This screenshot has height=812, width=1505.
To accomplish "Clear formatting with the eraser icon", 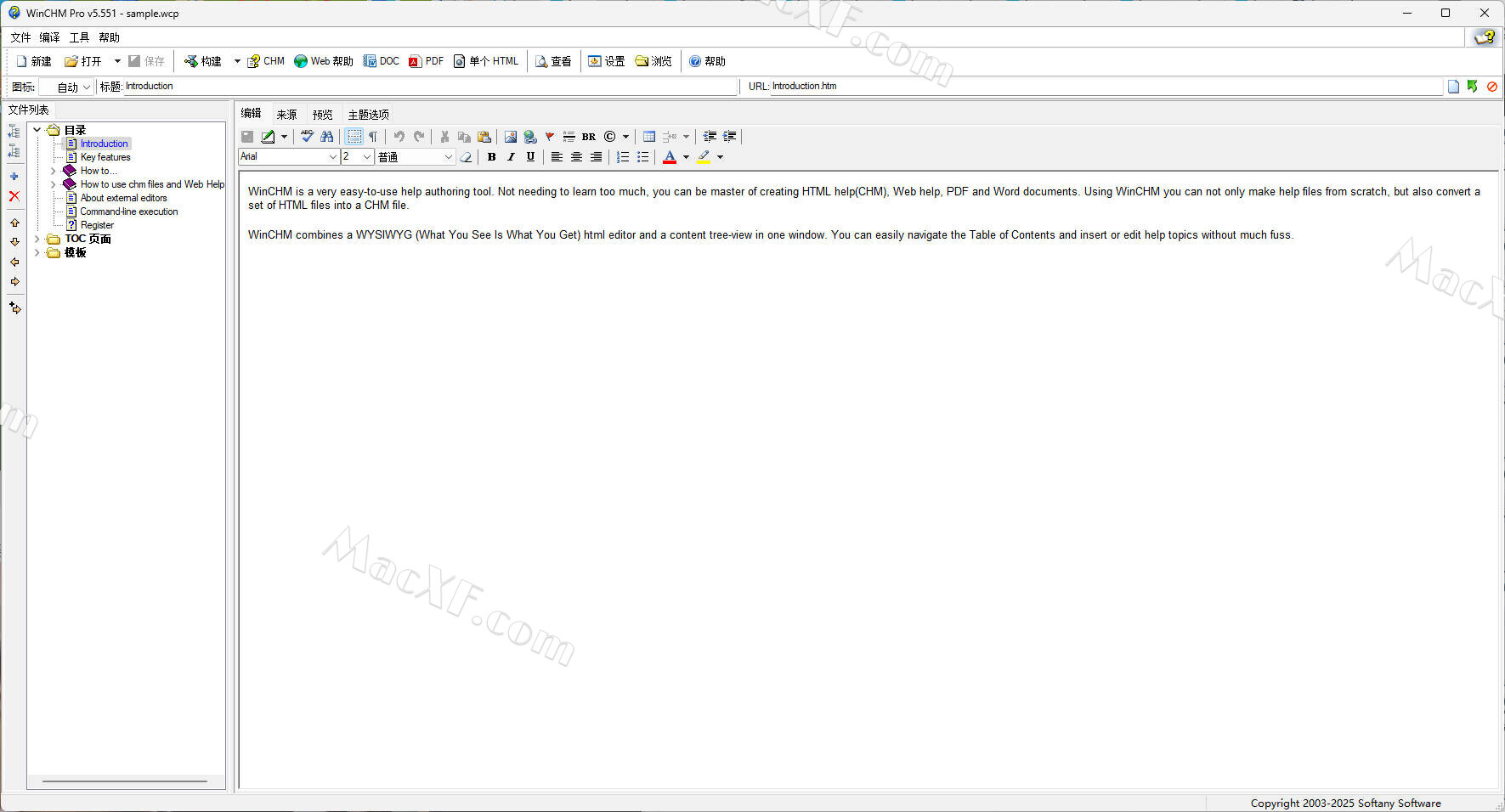I will click(x=466, y=157).
